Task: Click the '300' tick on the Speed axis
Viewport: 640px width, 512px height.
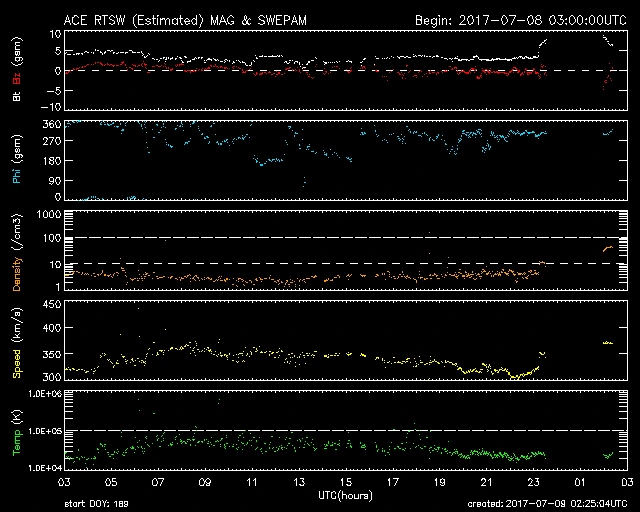Action: pyautogui.click(x=52, y=377)
